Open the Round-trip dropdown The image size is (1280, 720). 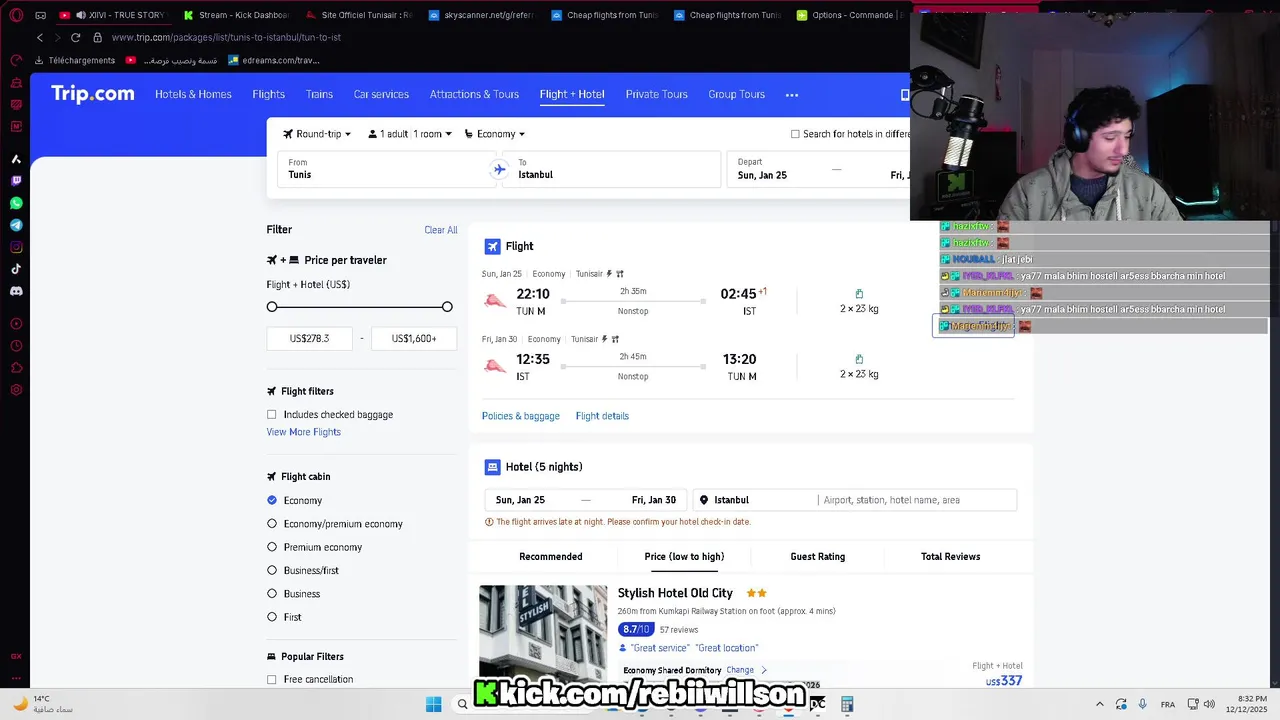coord(317,134)
